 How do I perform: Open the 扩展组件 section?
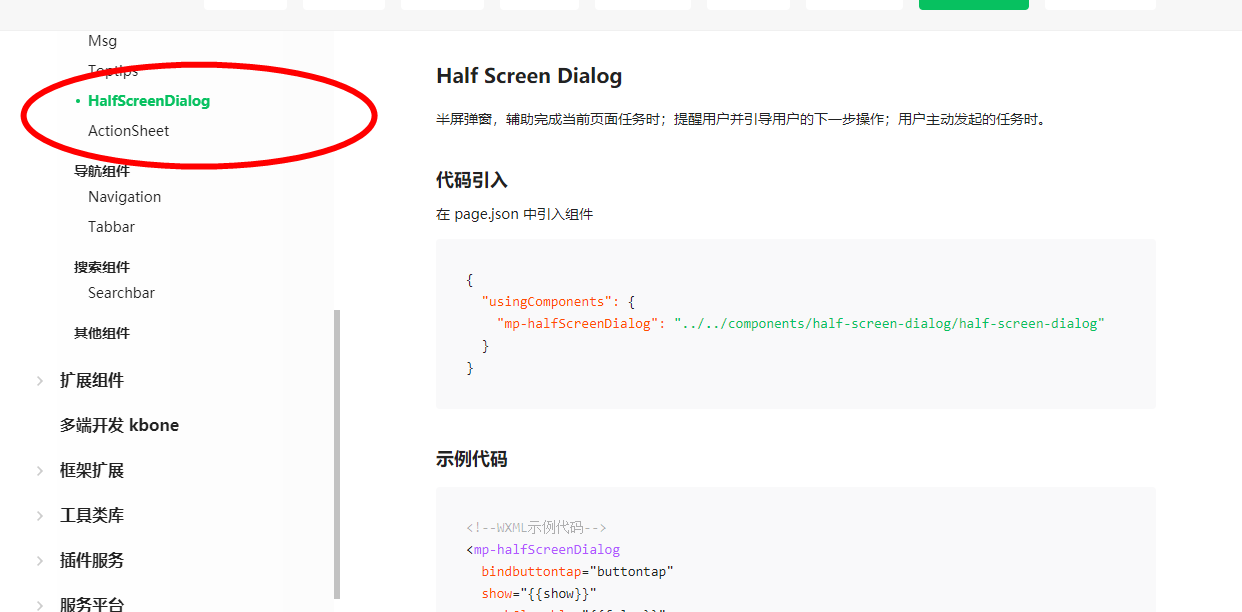tap(92, 381)
